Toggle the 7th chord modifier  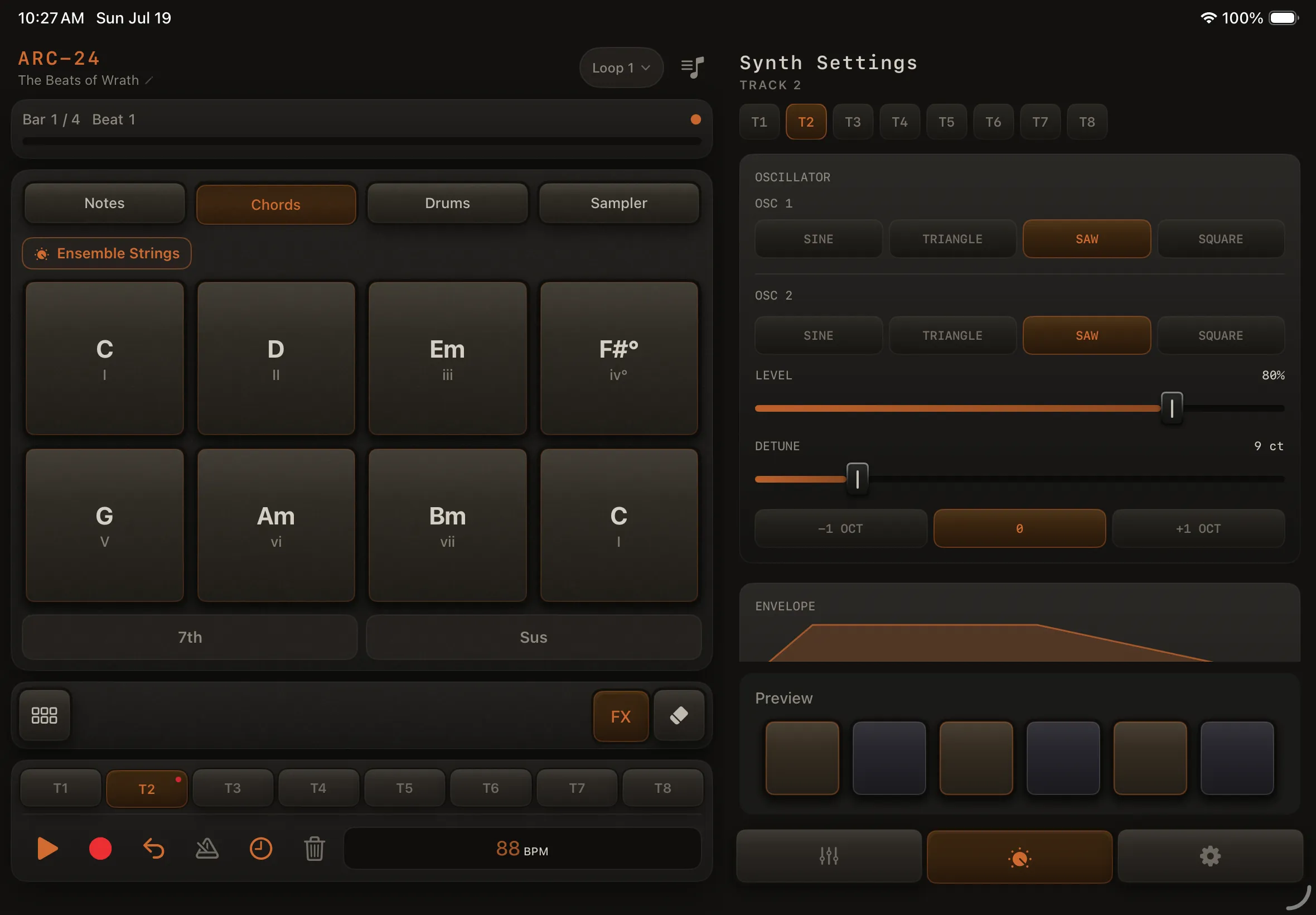[190, 637]
